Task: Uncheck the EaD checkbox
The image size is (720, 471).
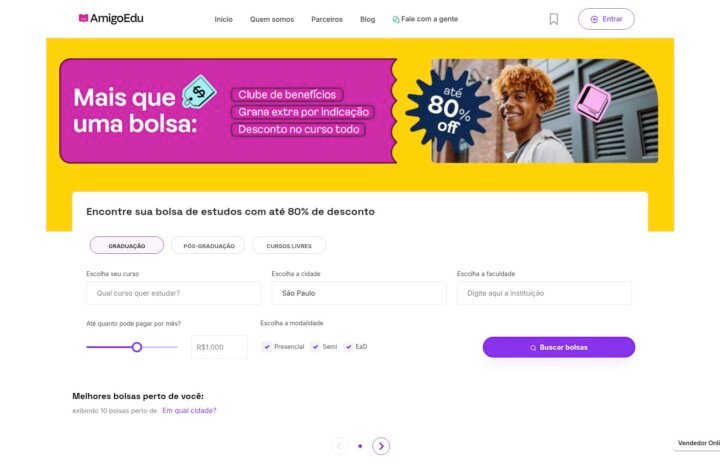Action: point(349,347)
